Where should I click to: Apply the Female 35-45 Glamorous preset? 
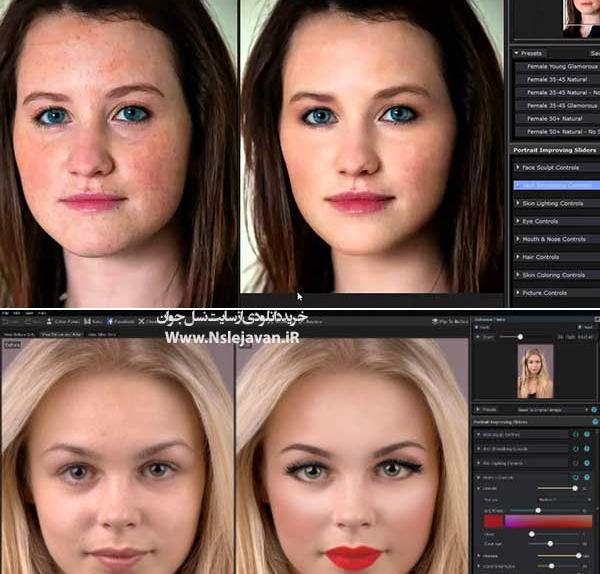[x=558, y=106]
